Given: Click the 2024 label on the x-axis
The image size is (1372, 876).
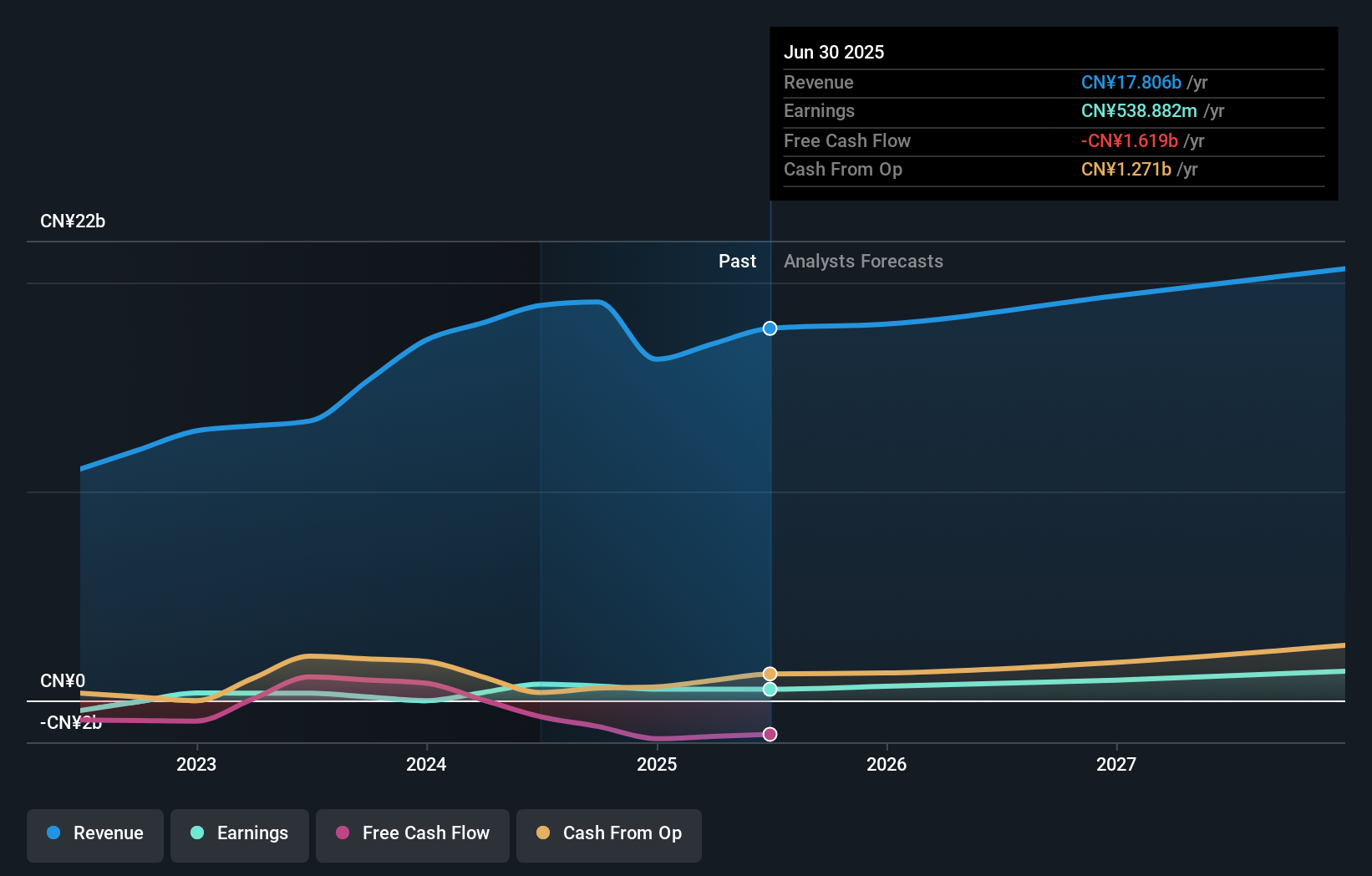Looking at the screenshot, I should (426, 763).
